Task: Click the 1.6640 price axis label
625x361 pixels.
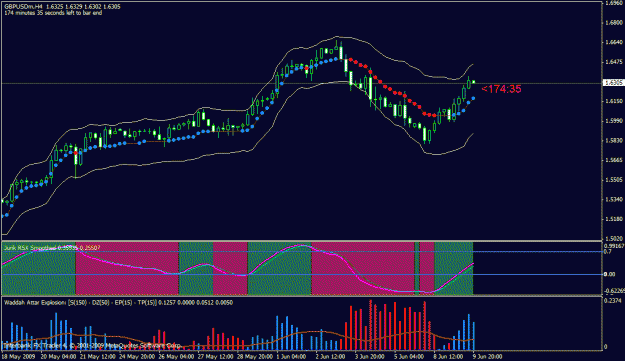Action: [614, 42]
